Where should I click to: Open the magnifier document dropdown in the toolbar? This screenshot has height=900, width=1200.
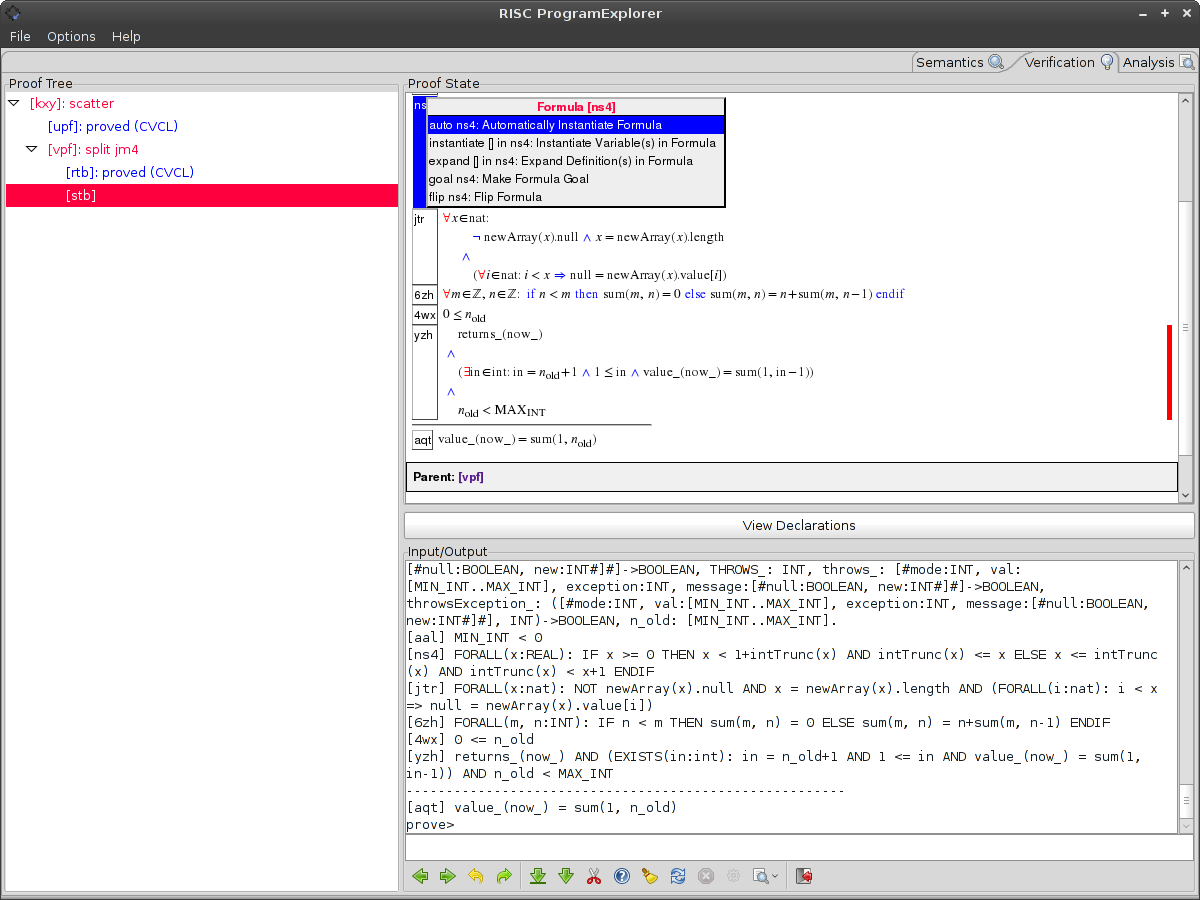coord(765,876)
